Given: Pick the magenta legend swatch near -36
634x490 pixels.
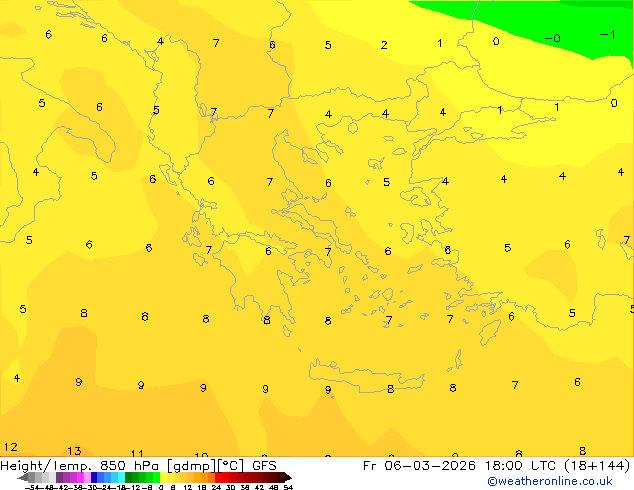Looking at the screenshot, I should (x=80, y=477).
